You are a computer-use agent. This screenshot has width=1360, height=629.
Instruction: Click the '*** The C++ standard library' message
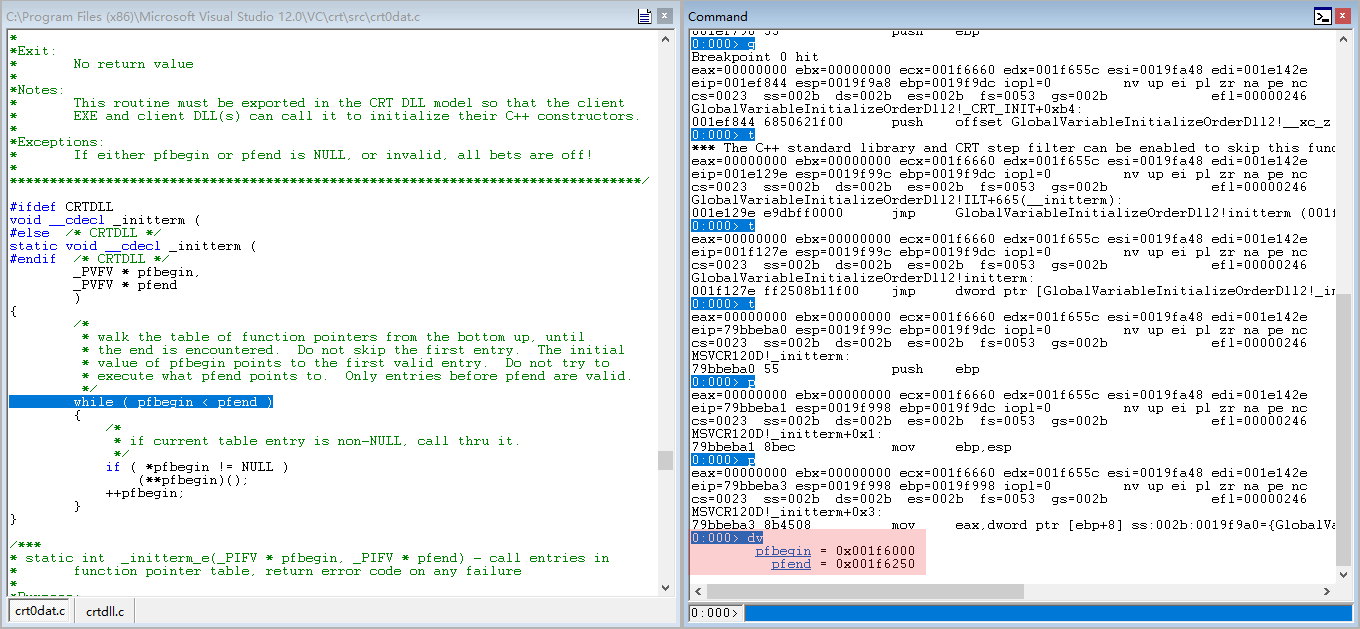(x=1013, y=148)
